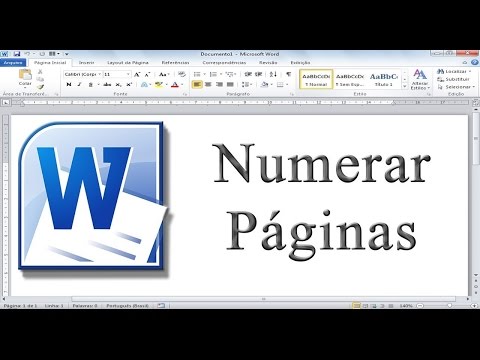The width and height of the screenshot is (480, 360).
Task: Toggle italic formatting
Action: (79, 85)
